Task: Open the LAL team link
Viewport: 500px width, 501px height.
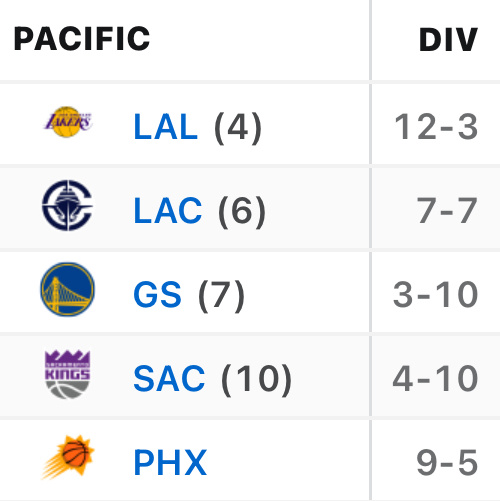Action: coord(166,127)
